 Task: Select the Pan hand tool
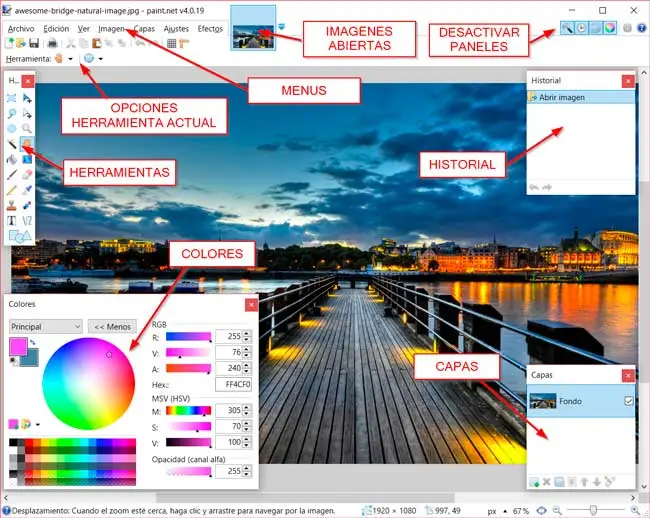coord(27,143)
